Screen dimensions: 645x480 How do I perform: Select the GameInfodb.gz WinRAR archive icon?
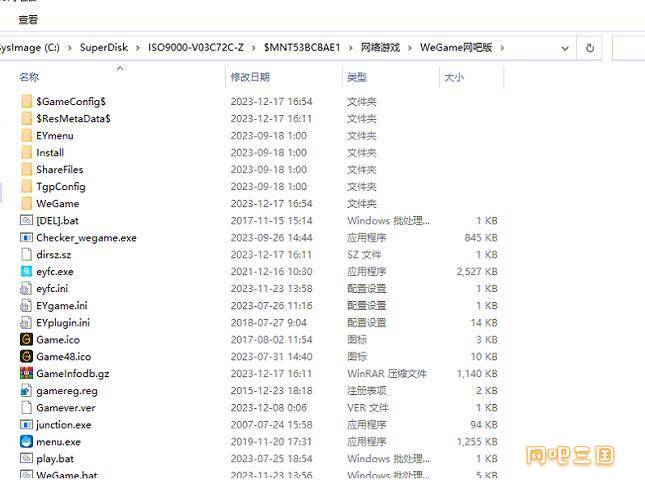click(x=26, y=373)
